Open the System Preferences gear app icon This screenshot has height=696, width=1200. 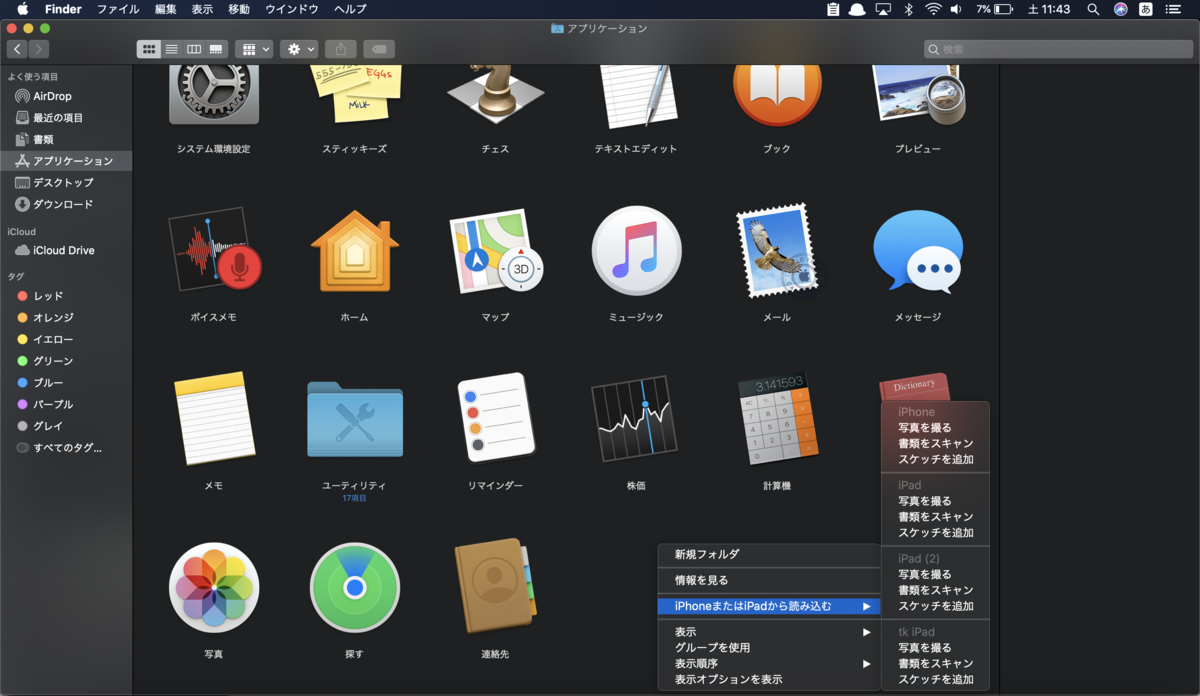tap(214, 94)
